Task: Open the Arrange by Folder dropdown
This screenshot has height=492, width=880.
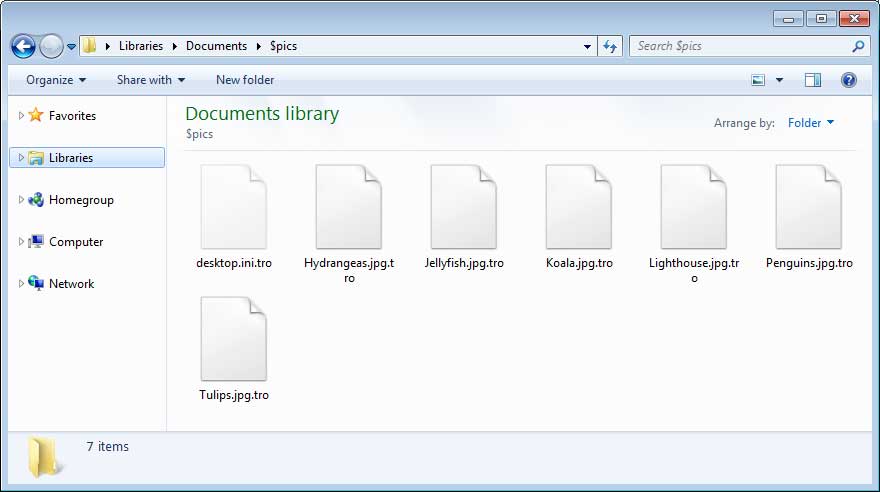Action: click(810, 123)
